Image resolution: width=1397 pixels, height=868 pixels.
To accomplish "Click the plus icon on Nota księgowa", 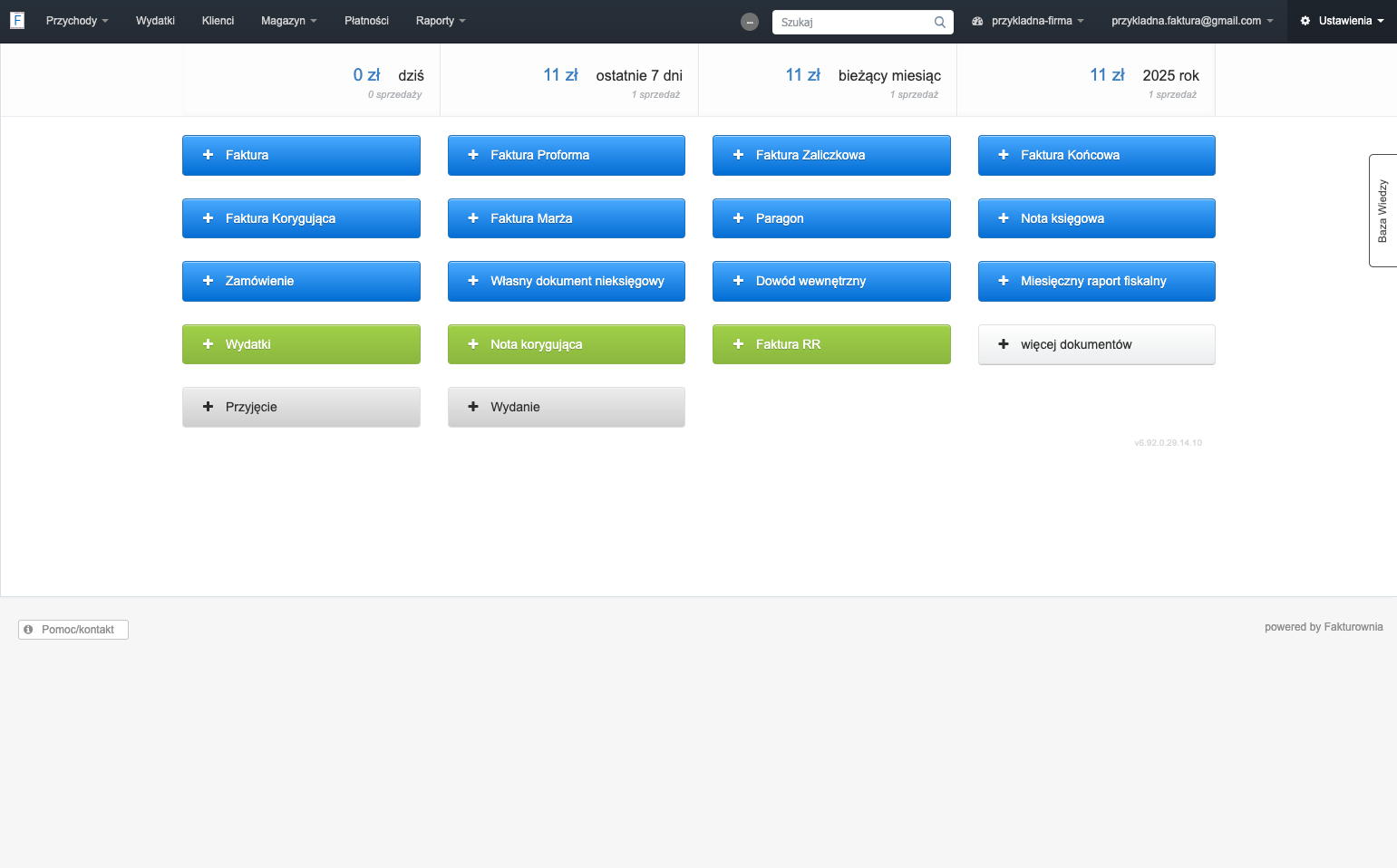I will pos(1004,218).
